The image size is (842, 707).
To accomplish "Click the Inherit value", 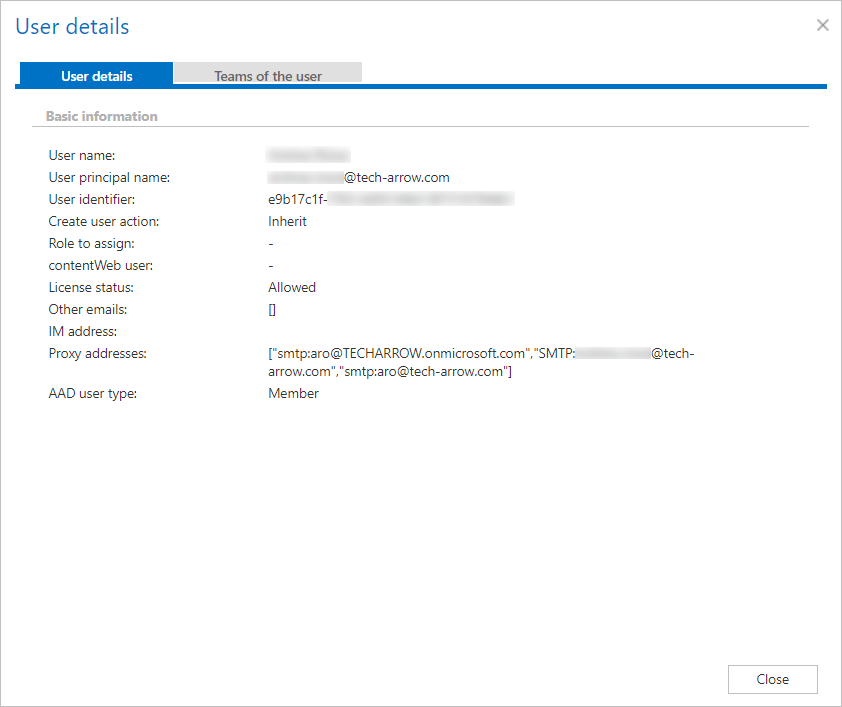I will click(287, 221).
